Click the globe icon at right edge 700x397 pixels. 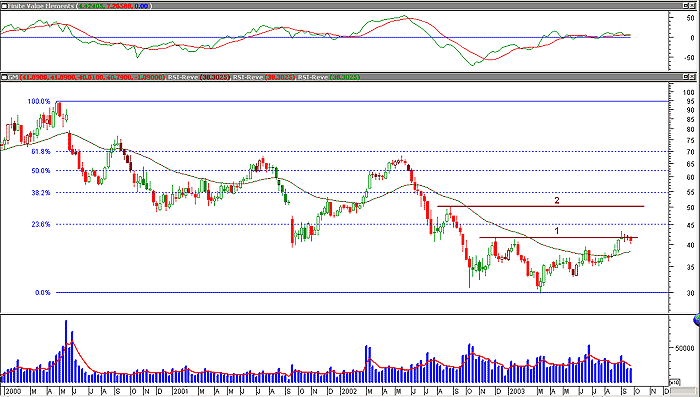(697, 320)
